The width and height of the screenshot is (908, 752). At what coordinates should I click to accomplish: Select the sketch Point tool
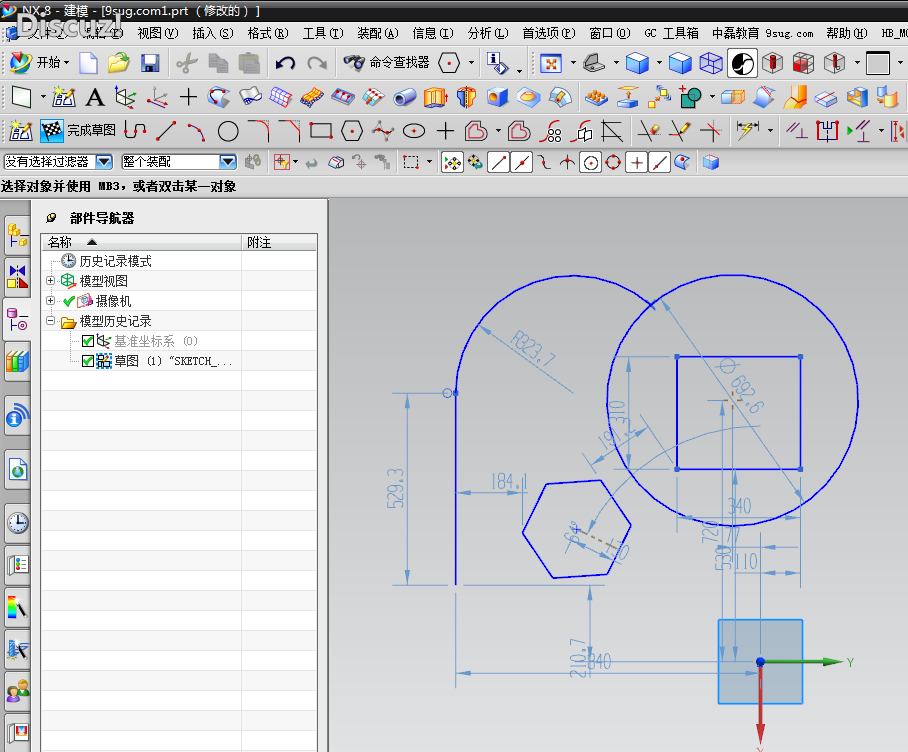(445, 131)
